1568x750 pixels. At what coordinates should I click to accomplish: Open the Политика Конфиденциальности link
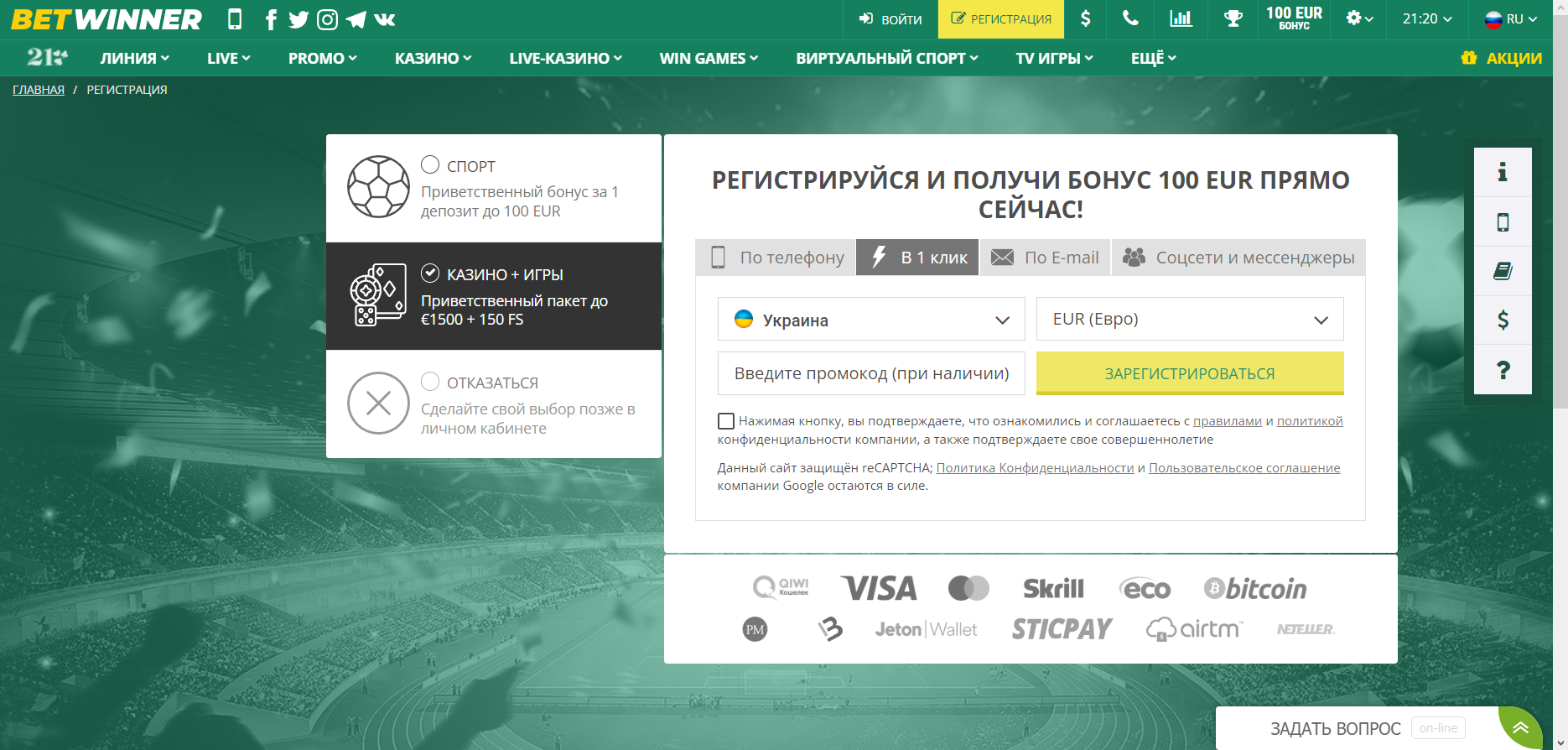1035,468
